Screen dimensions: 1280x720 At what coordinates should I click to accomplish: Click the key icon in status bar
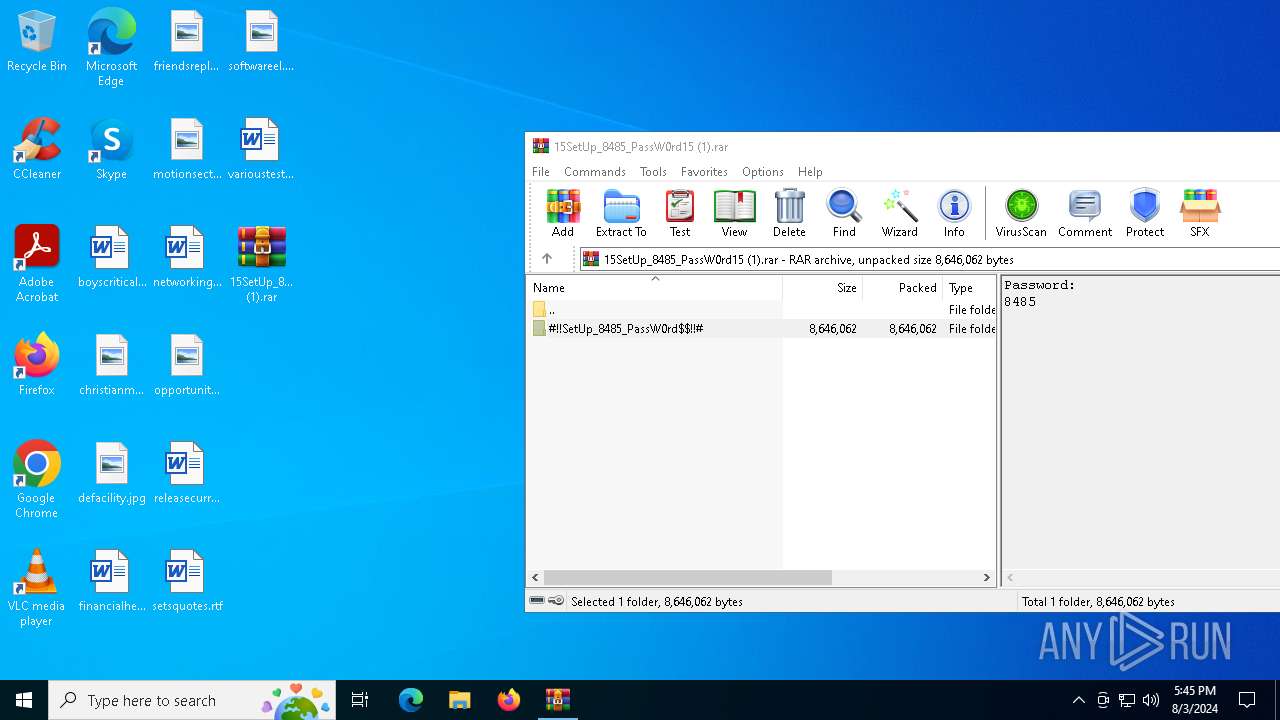556,601
